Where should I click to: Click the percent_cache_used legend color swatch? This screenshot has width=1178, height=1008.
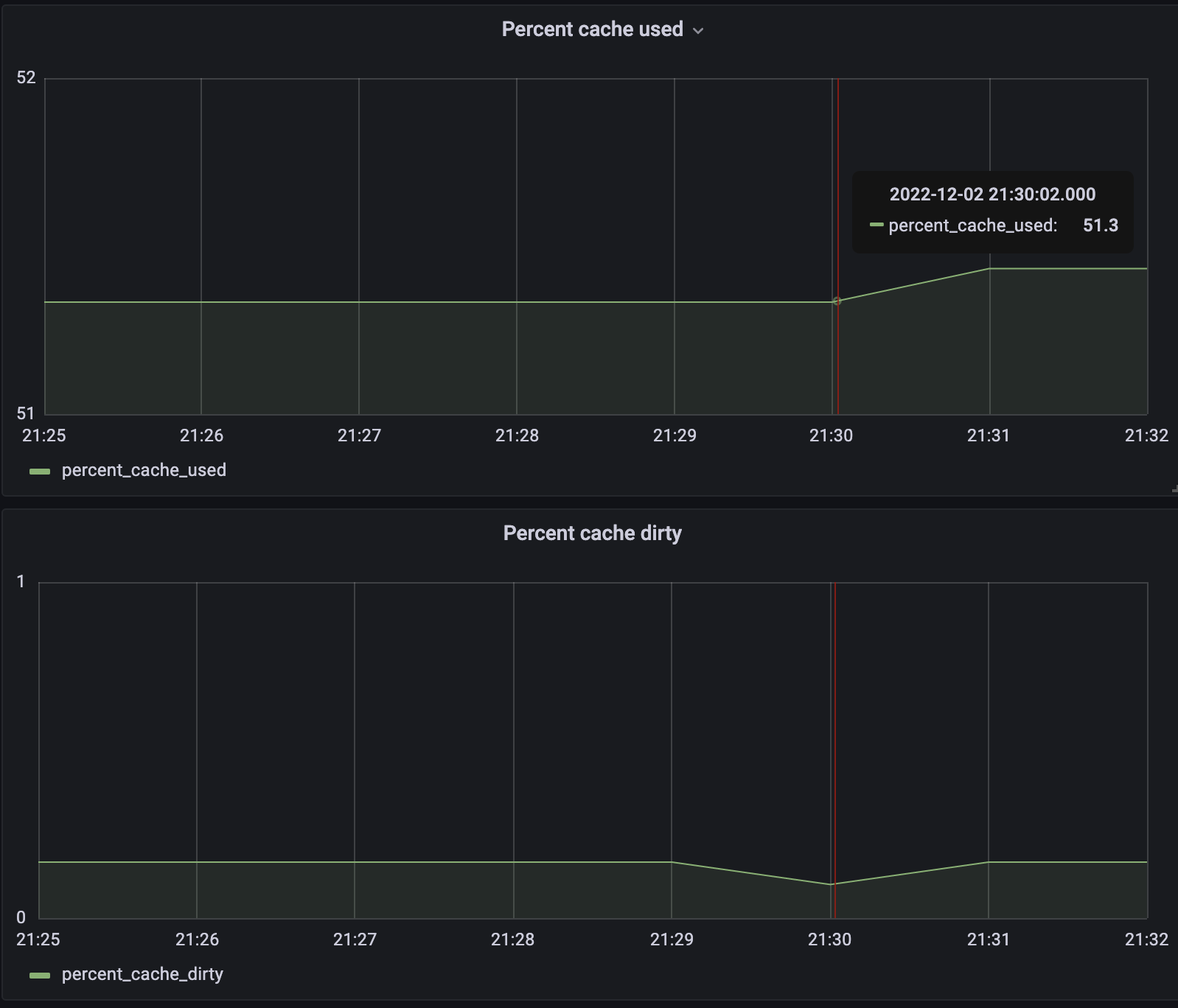click(x=40, y=472)
